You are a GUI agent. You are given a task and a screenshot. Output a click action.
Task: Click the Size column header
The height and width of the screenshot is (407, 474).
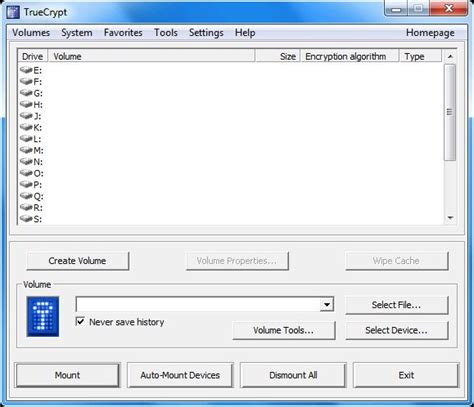[278, 56]
